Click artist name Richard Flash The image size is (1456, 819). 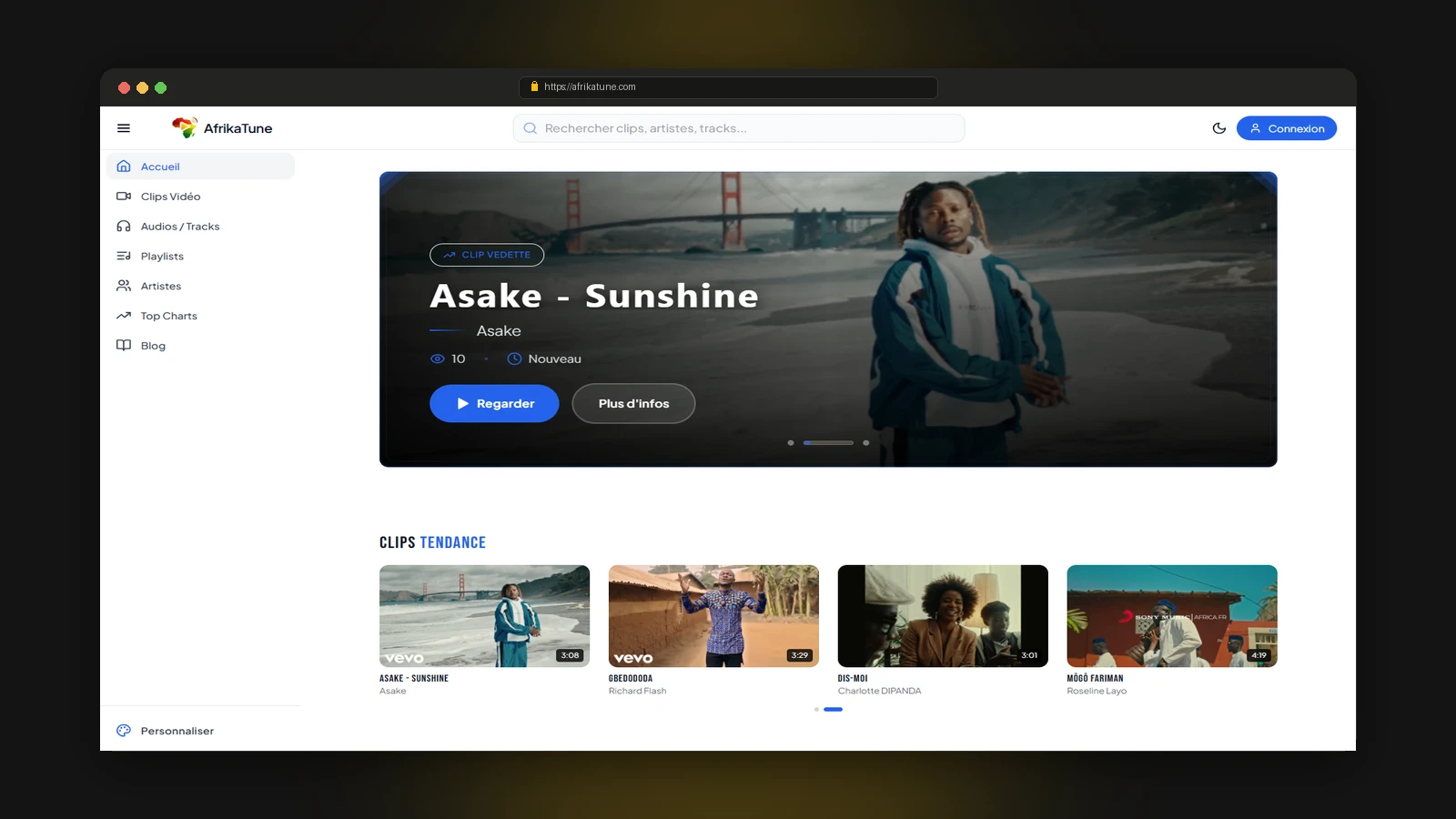(x=637, y=691)
